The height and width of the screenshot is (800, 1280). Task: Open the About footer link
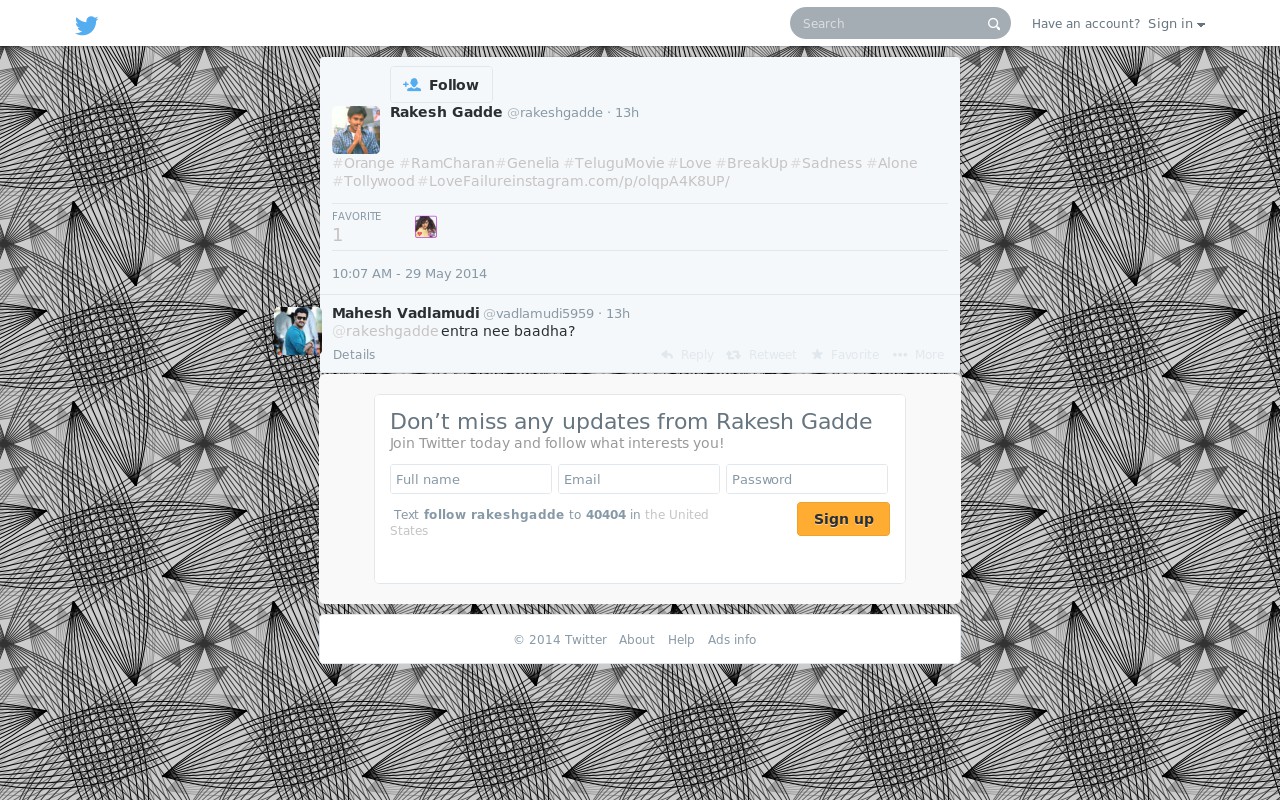tap(637, 640)
